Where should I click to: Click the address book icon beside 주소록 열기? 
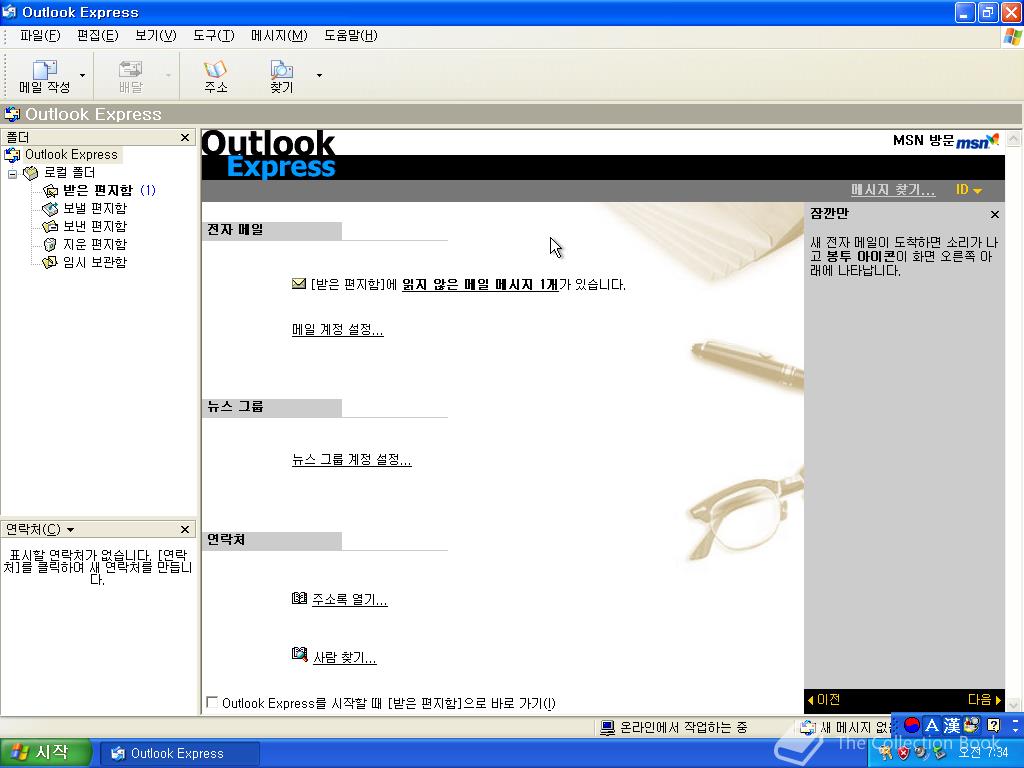click(299, 598)
